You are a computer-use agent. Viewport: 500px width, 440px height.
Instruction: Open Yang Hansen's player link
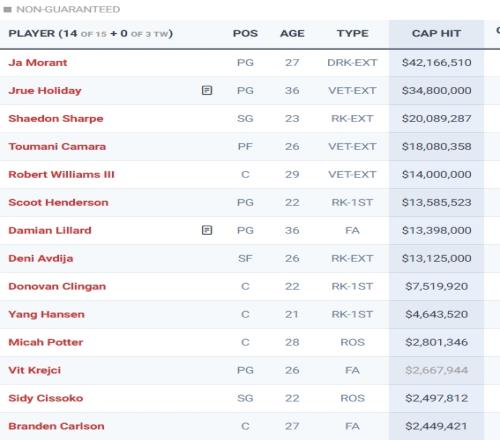tap(46, 314)
